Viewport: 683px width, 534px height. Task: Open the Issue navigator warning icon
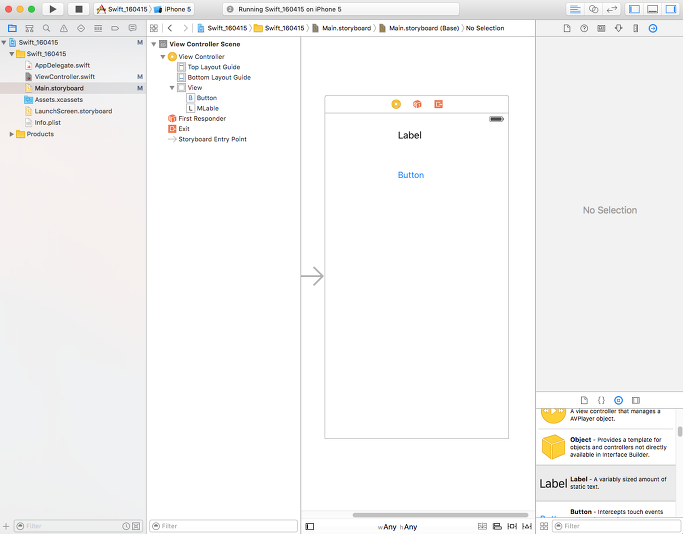tap(64, 28)
